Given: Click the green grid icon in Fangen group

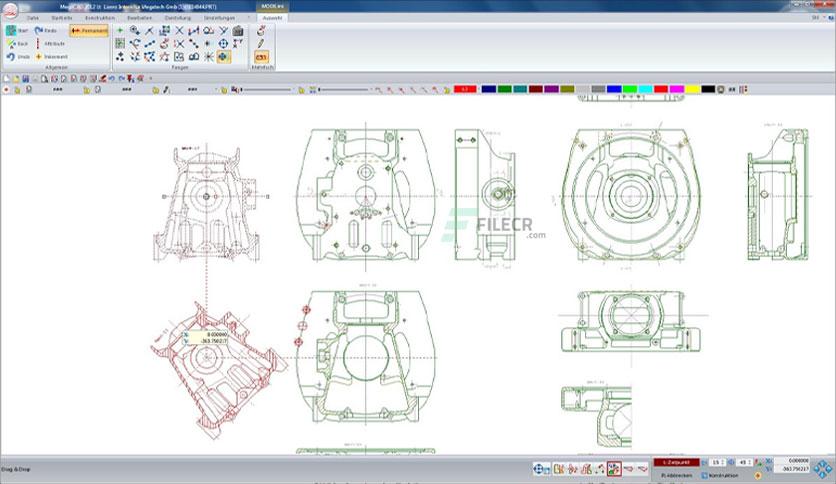Looking at the screenshot, I should 120,44.
